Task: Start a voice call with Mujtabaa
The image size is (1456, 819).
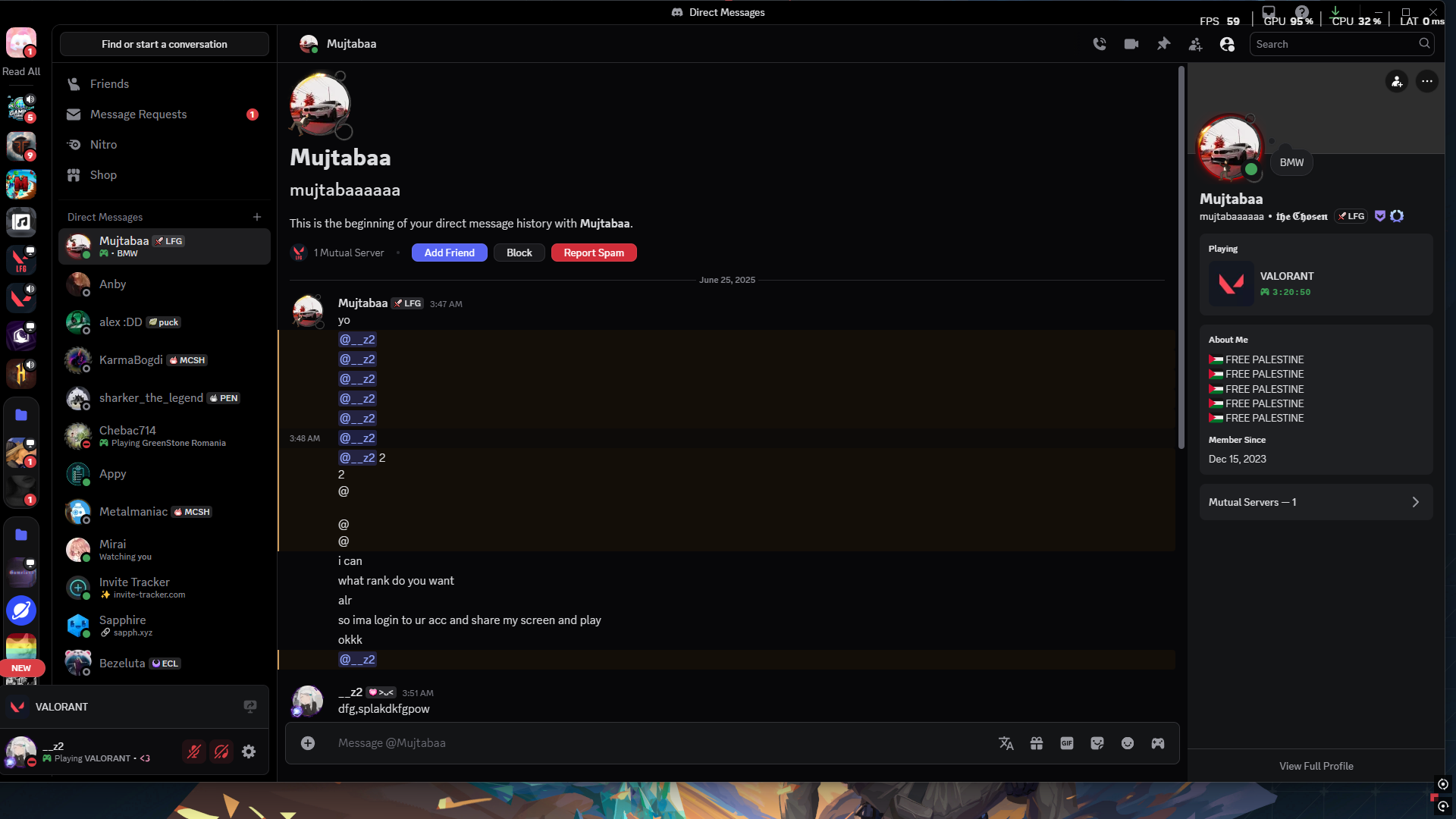Action: point(1100,44)
